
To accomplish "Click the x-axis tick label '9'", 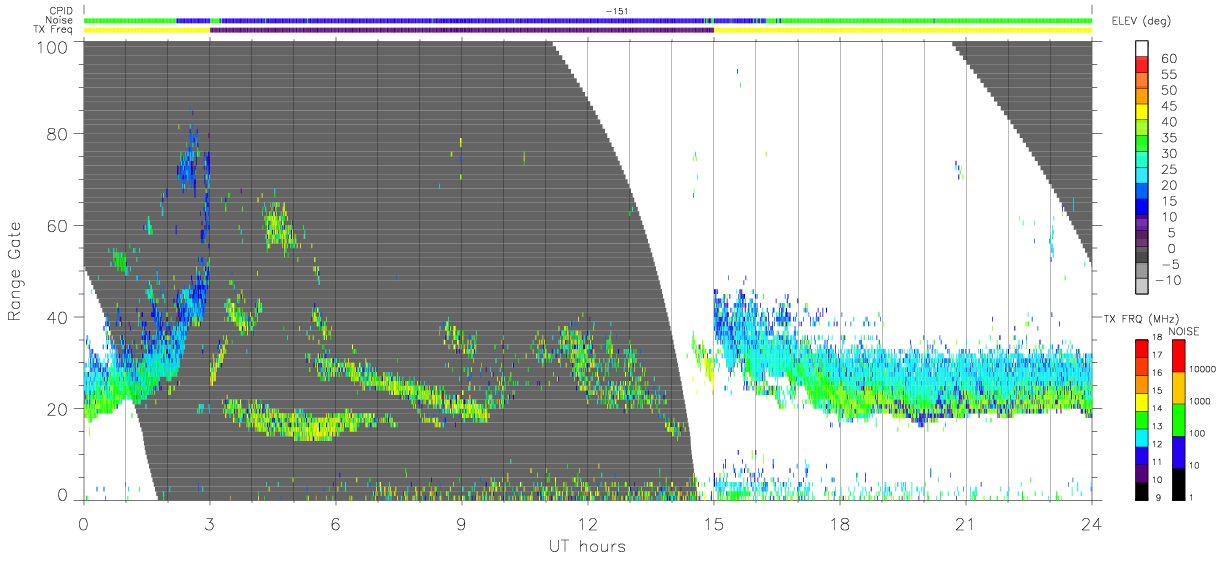I will coord(461,524).
